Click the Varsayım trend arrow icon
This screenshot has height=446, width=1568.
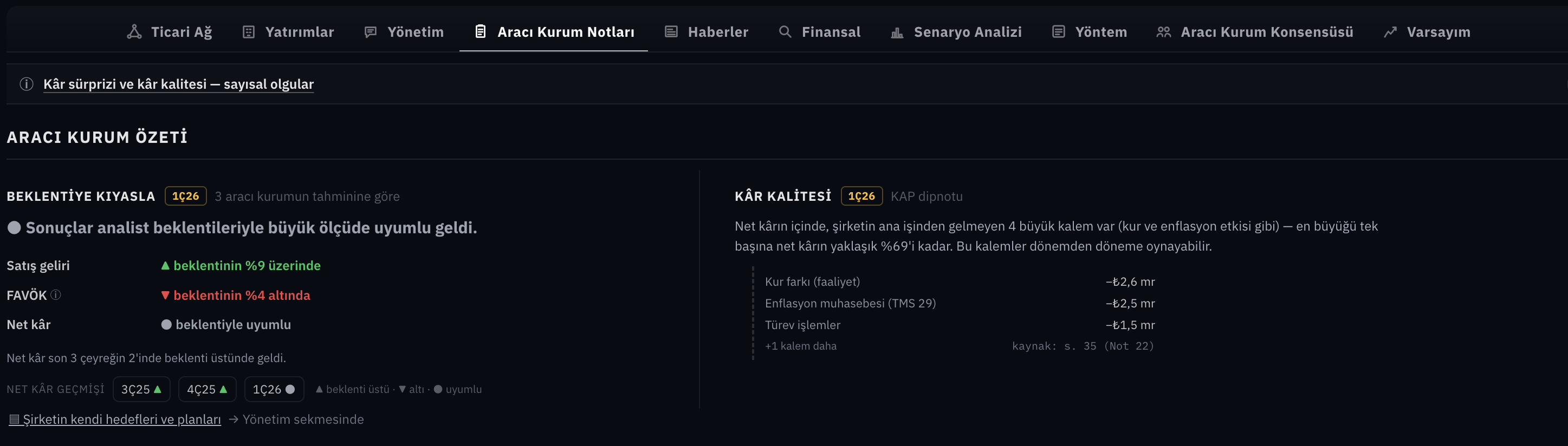pos(1390,32)
